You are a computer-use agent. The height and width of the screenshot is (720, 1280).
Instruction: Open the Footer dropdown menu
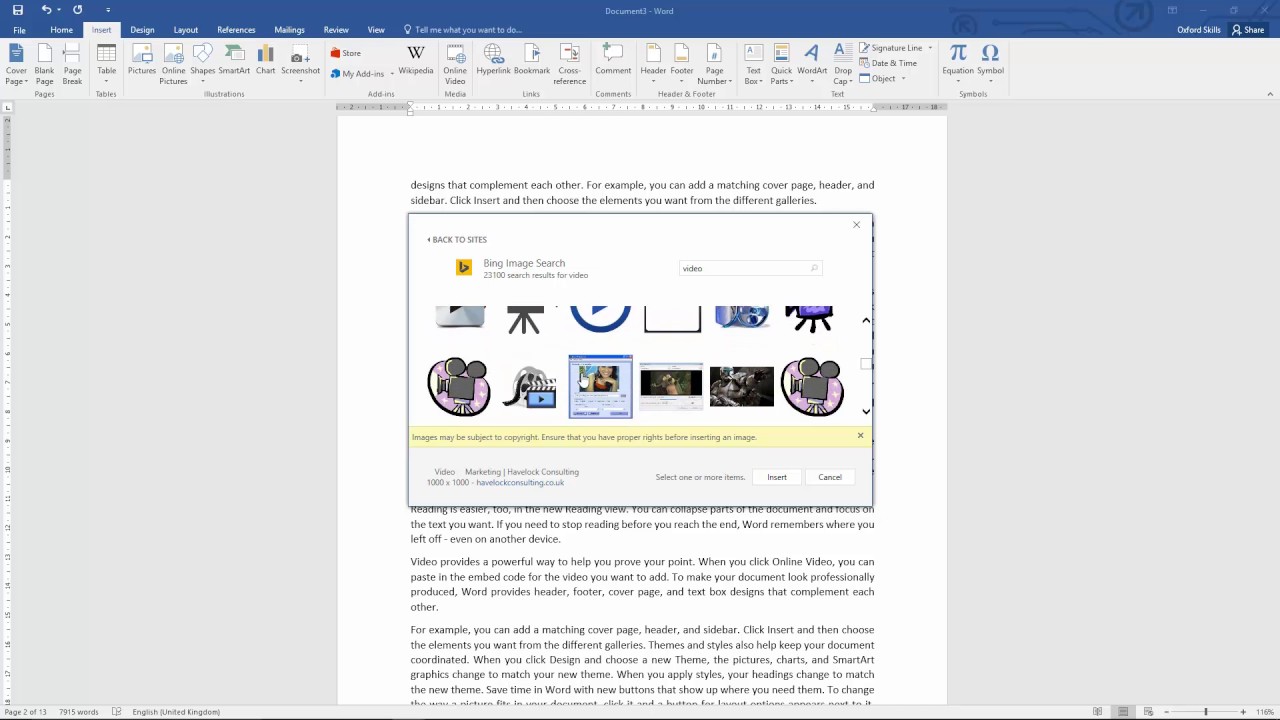682,65
